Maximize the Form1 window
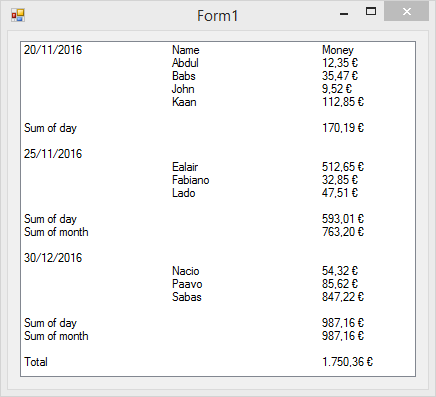This screenshot has width=436, height=397. point(371,12)
